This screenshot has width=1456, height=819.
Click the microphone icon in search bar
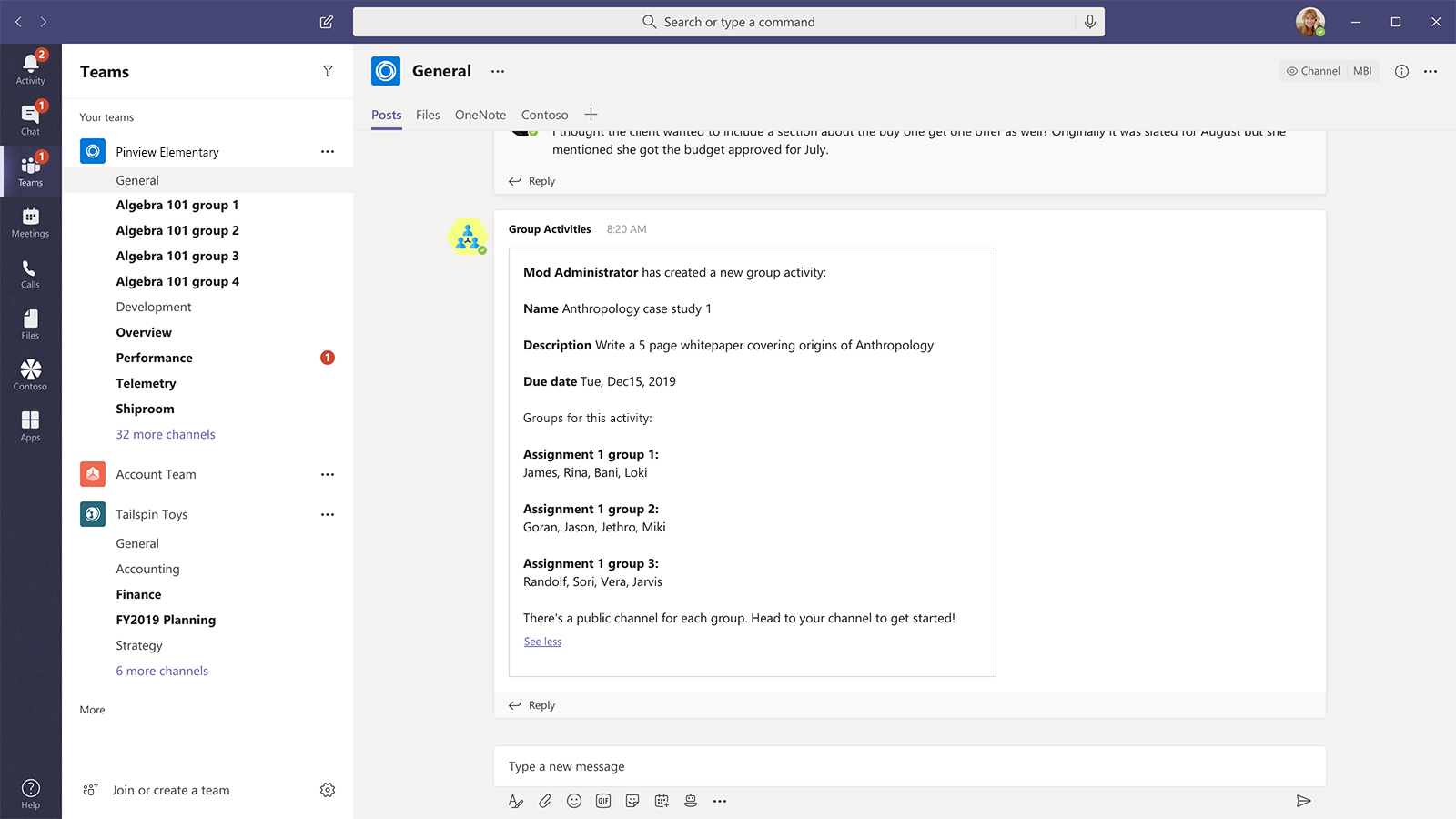[x=1089, y=22]
